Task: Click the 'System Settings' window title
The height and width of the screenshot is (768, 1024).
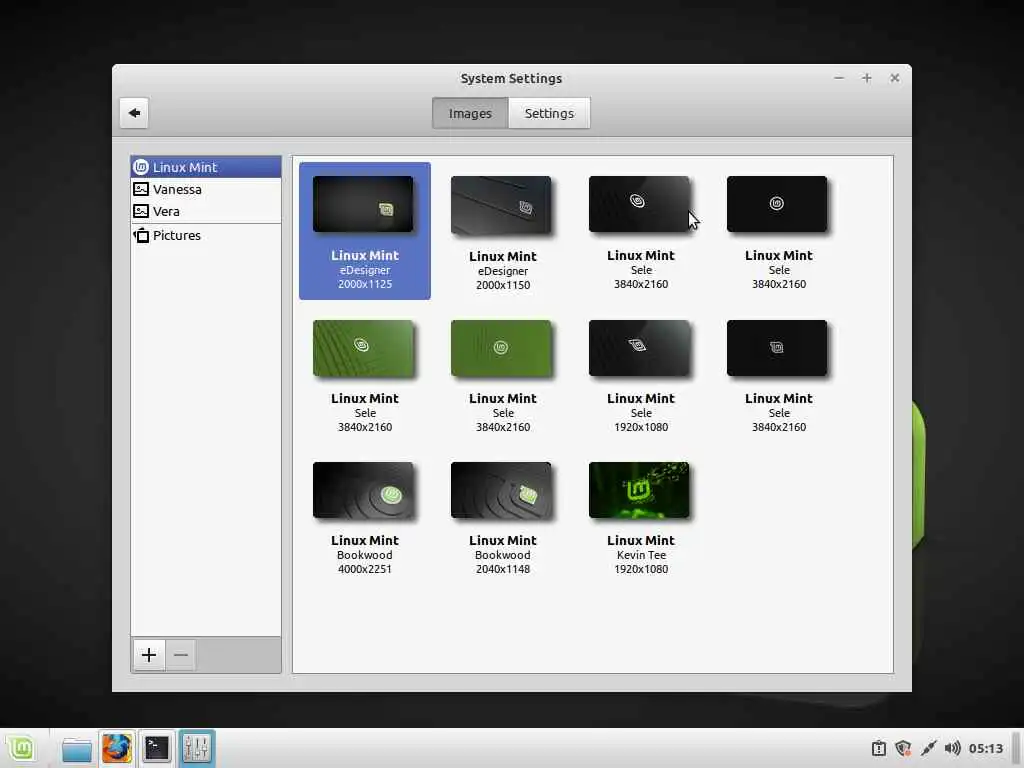Action: (511, 78)
